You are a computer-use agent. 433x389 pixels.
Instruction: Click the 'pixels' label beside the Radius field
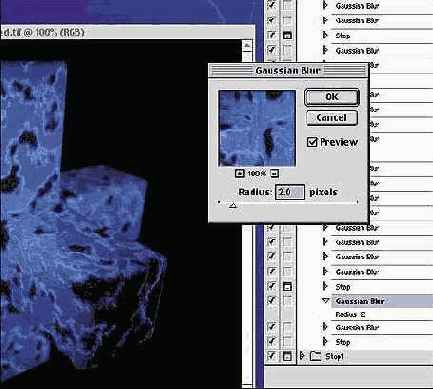point(323,192)
